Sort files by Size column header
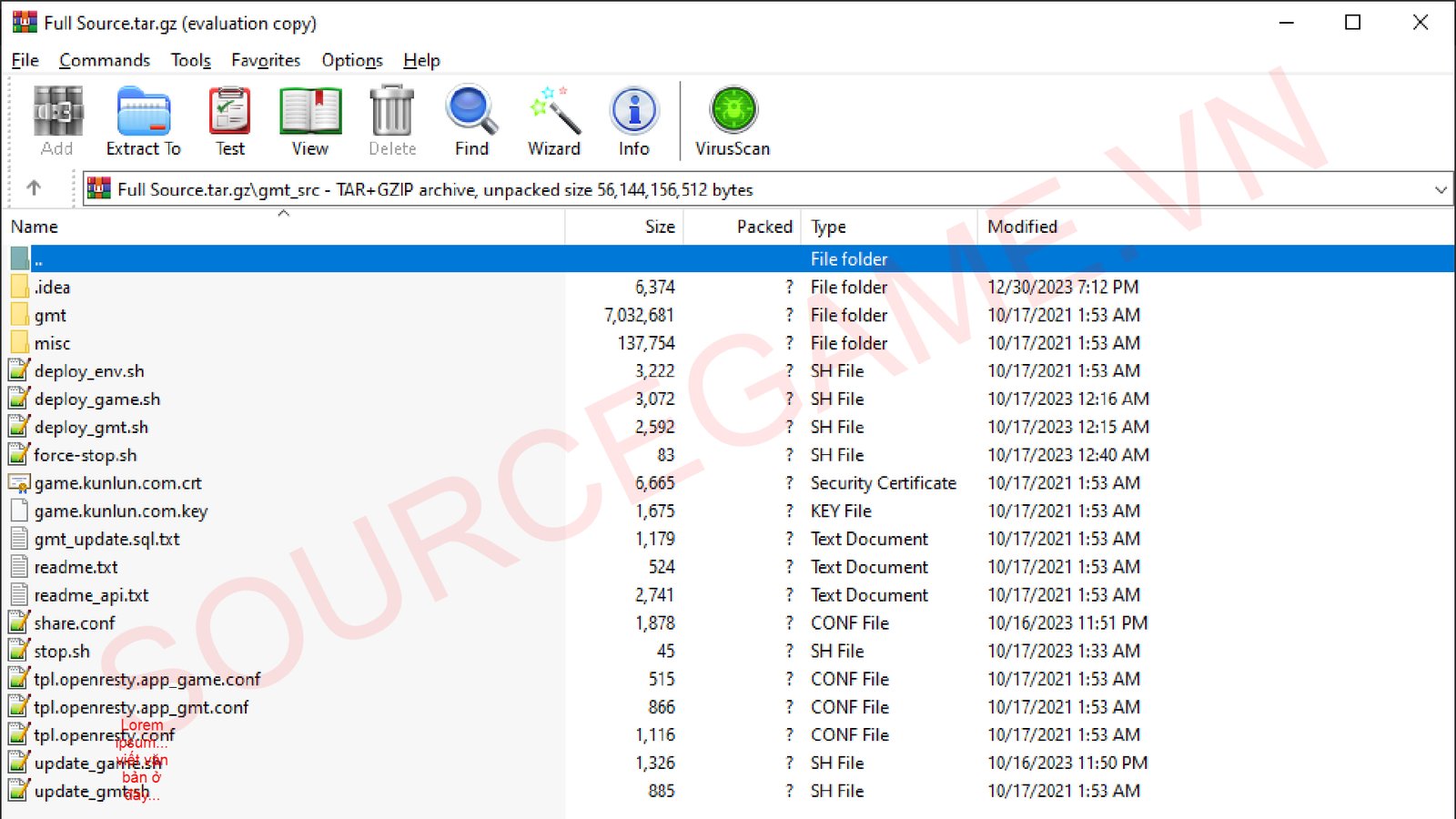This screenshot has height=819, width=1456. (x=660, y=227)
